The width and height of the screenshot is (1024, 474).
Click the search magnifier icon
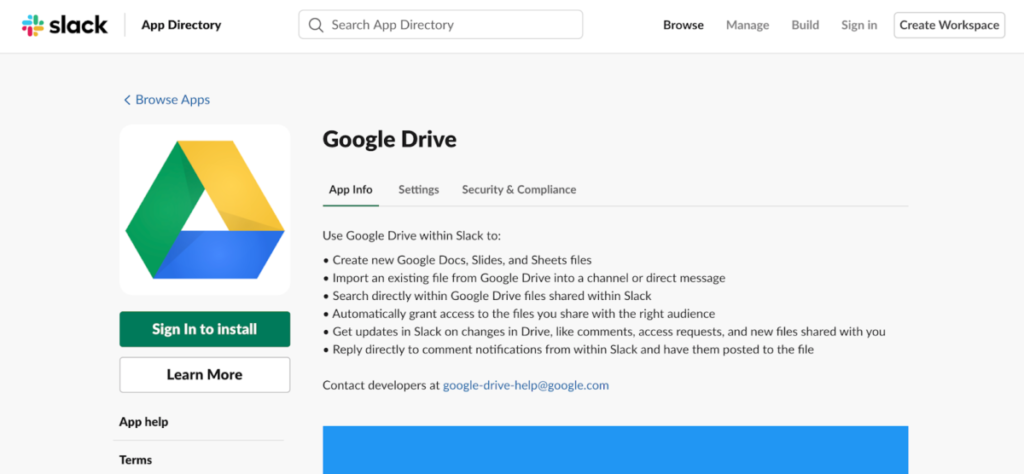pyautogui.click(x=316, y=25)
